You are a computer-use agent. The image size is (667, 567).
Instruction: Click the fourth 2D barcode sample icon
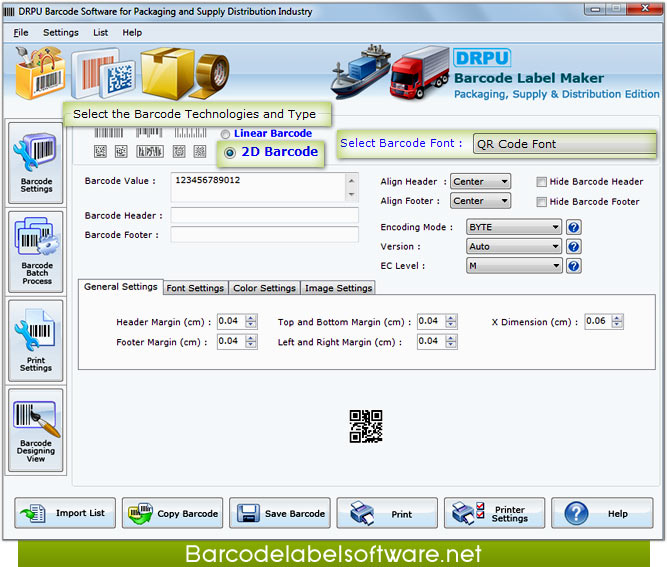(179, 151)
